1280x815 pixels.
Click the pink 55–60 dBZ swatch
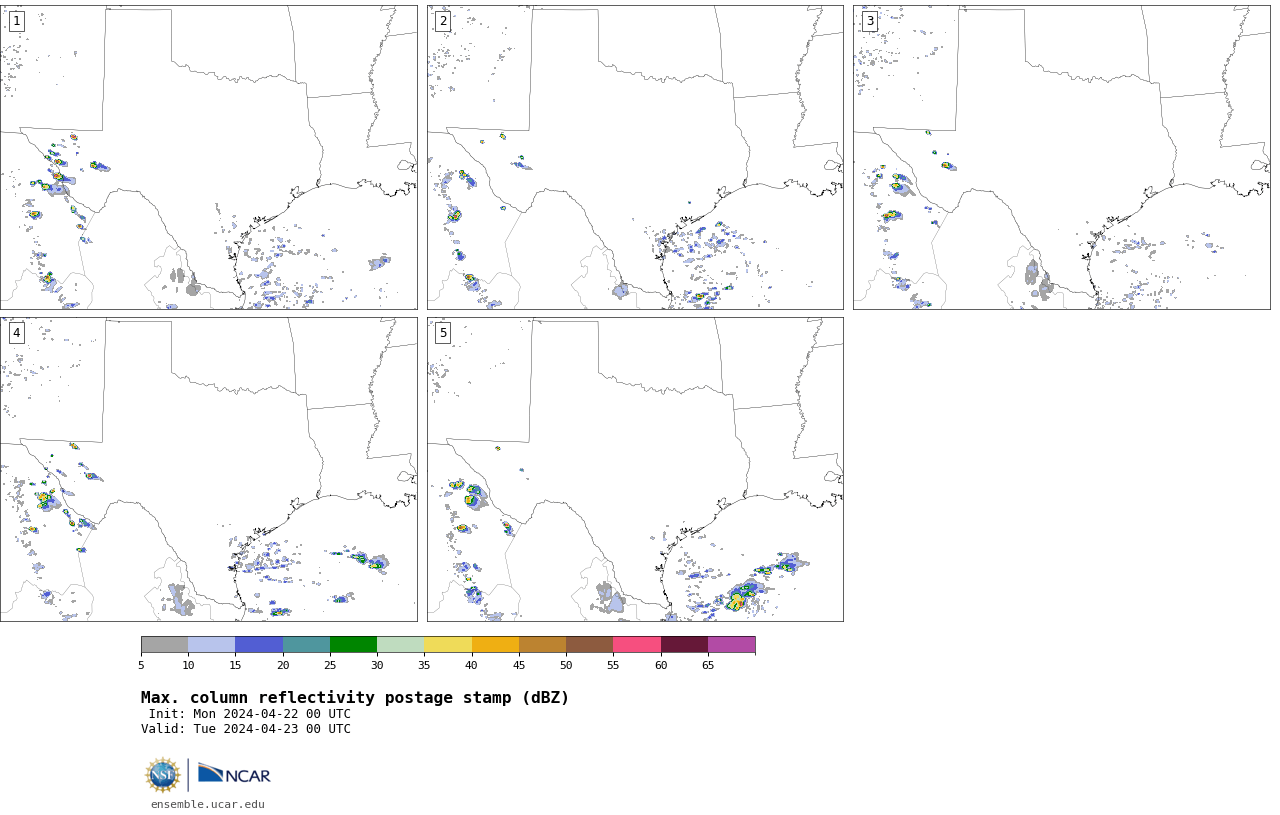(x=637, y=644)
